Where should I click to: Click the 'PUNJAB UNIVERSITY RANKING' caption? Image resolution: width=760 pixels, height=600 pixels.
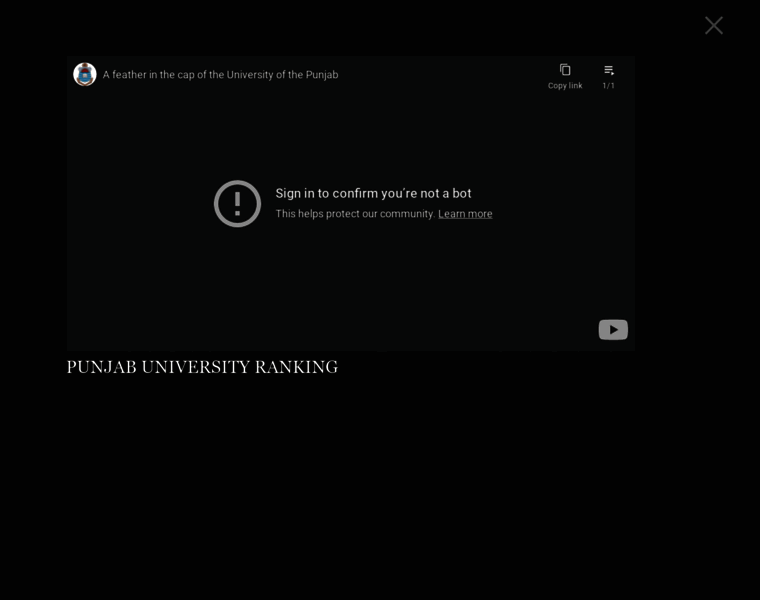coord(202,367)
